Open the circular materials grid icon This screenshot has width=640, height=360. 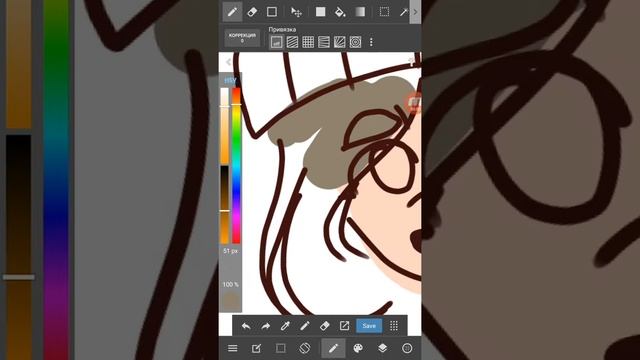(407, 348)
